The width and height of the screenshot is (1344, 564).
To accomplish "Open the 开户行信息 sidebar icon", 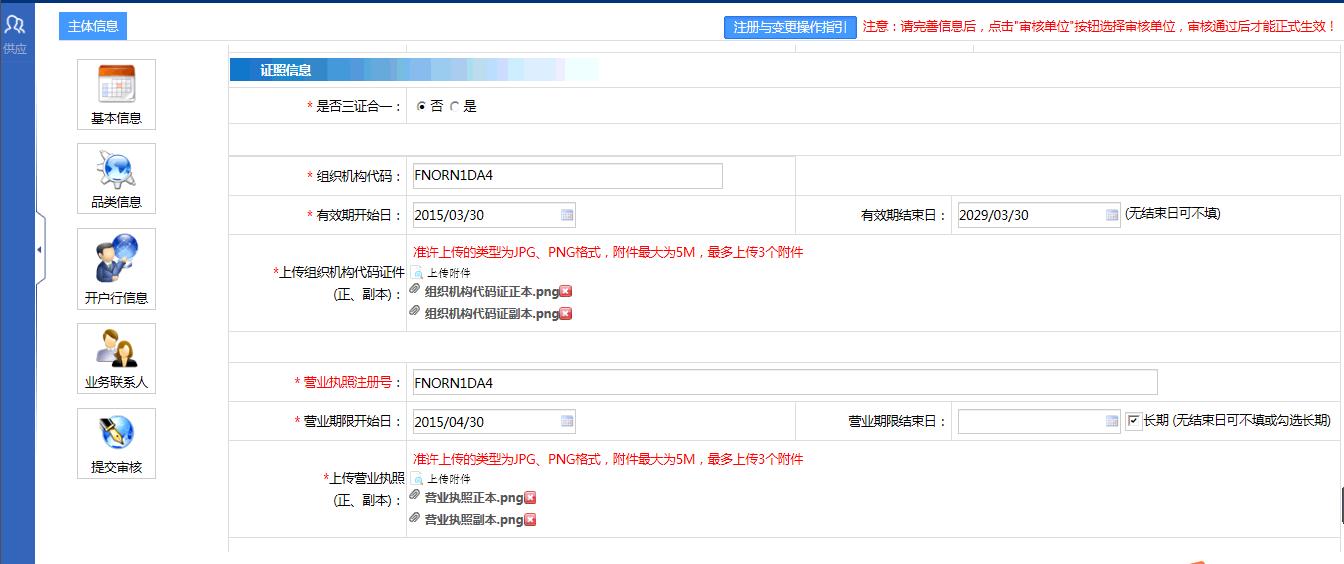I will (116, 268).
